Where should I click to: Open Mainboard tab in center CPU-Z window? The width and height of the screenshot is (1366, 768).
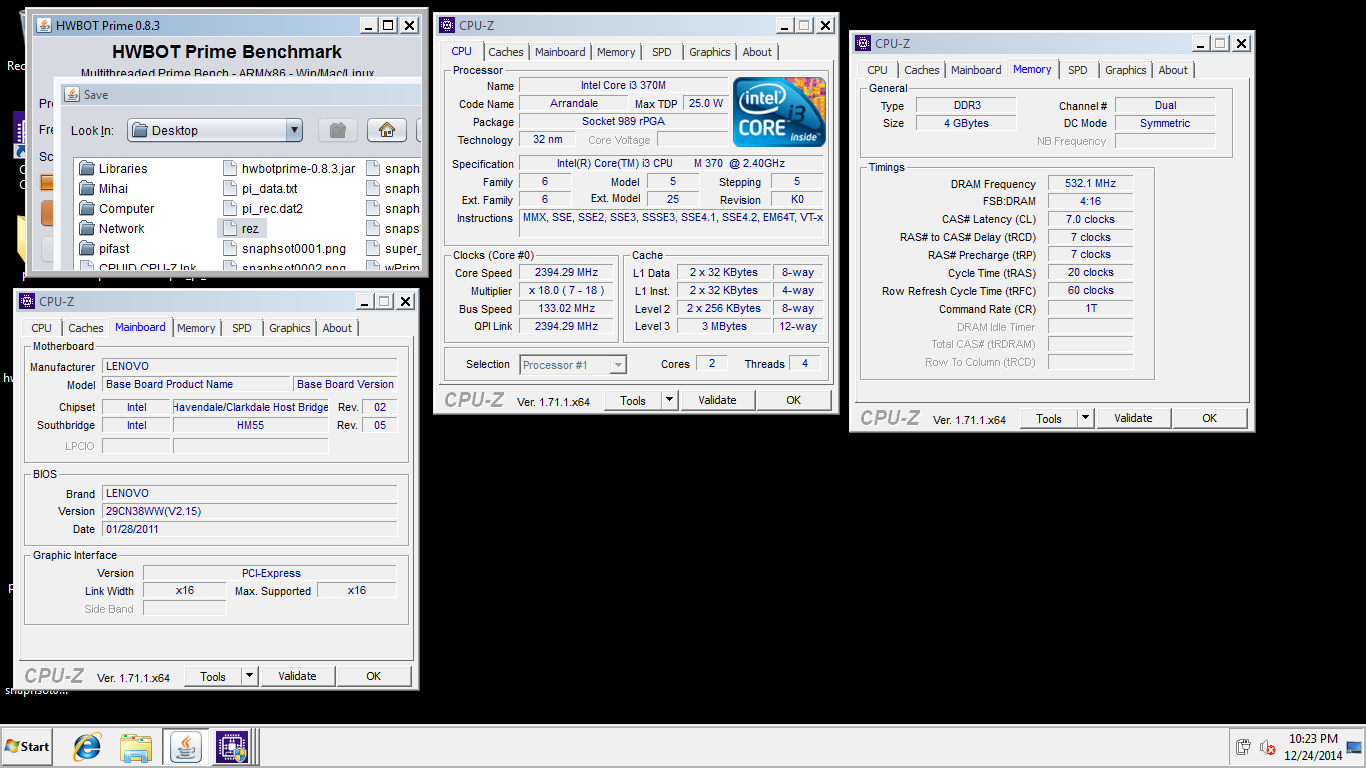560,52
